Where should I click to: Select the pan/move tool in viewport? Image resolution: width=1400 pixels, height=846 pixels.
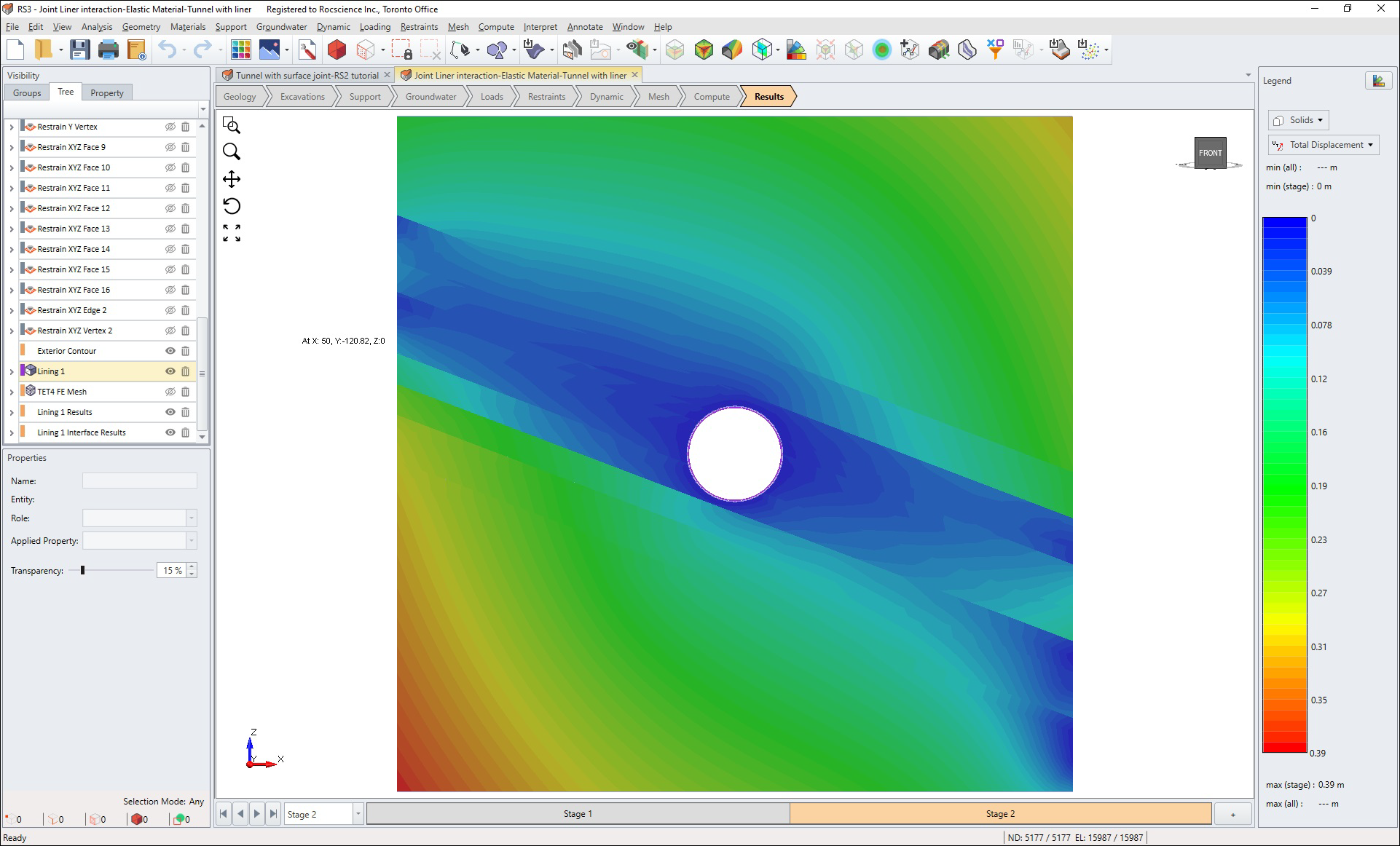(232, 179)
